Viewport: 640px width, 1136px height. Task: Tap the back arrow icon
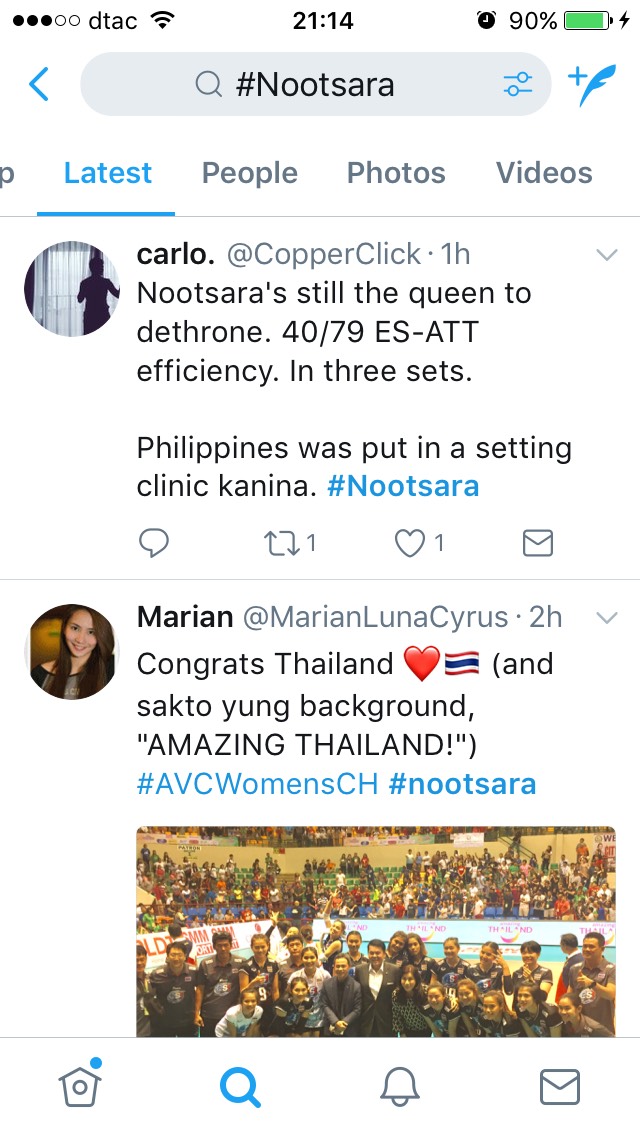[x=38, y=85]
